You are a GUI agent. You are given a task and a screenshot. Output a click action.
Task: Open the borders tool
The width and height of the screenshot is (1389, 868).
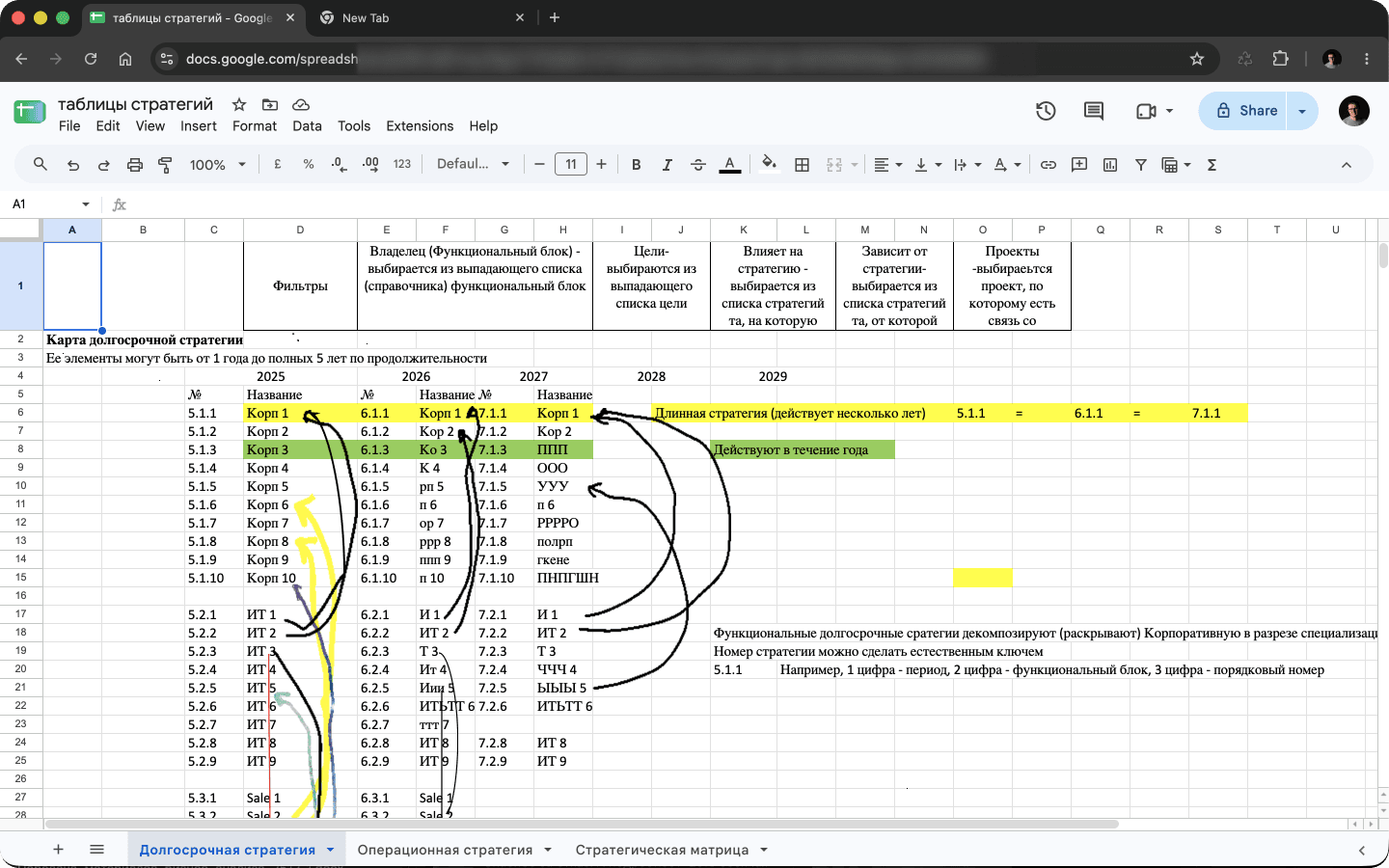point(802,165)
